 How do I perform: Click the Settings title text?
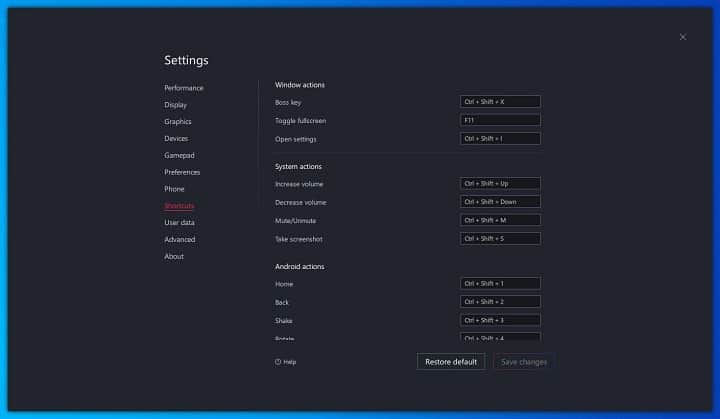(186, 60)
